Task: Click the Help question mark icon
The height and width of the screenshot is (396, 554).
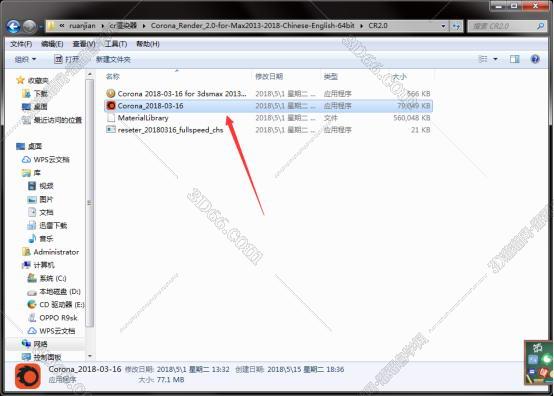Action: [535, 59]
